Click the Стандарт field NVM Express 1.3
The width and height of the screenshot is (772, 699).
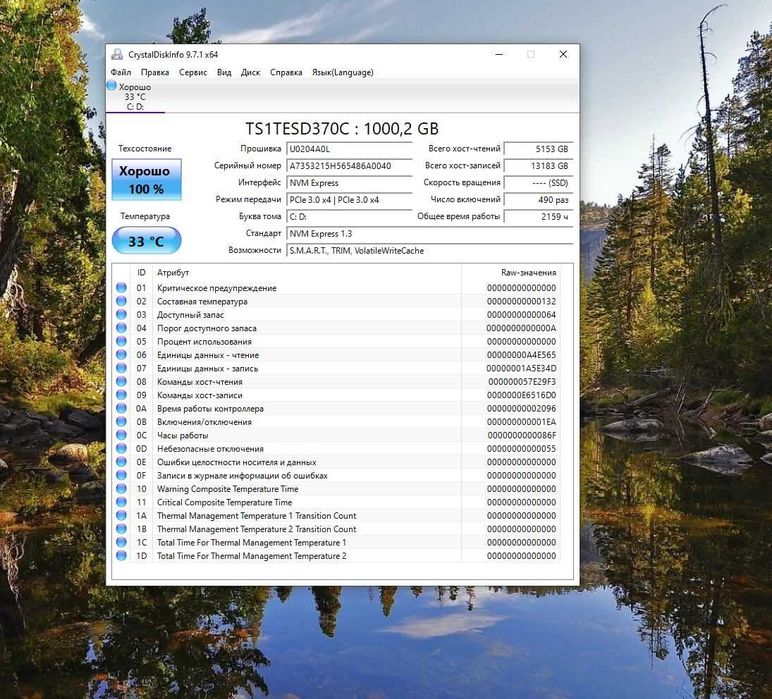click(x=430, y=234)
